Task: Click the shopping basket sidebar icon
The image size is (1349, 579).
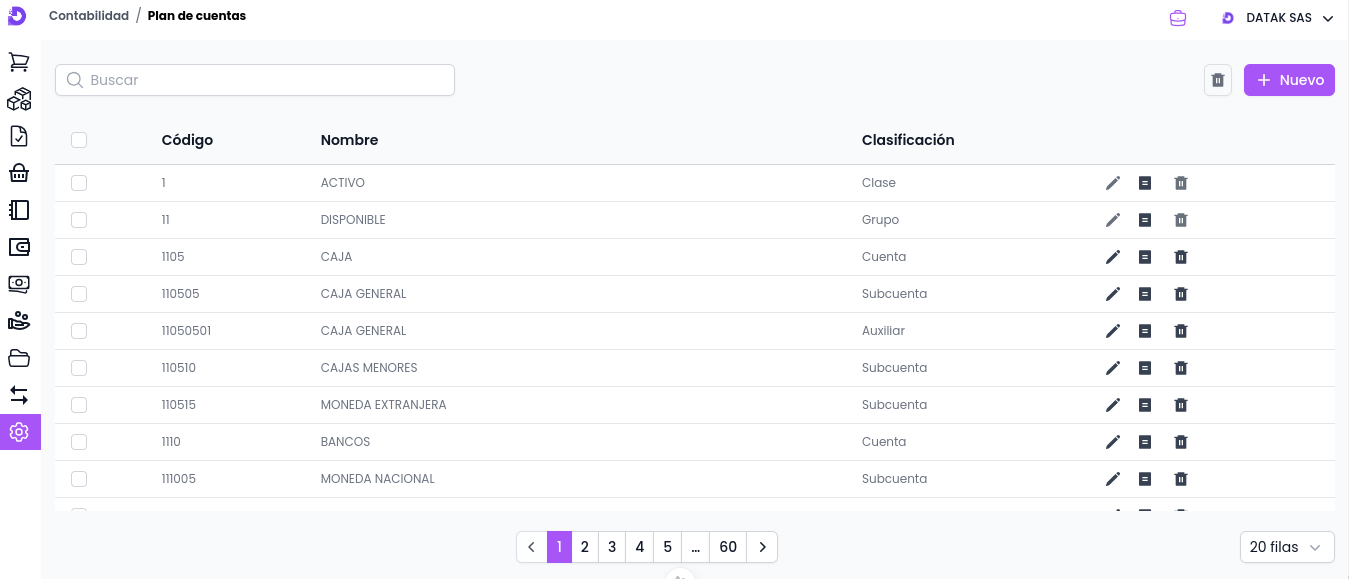Action: click(19, 173)
